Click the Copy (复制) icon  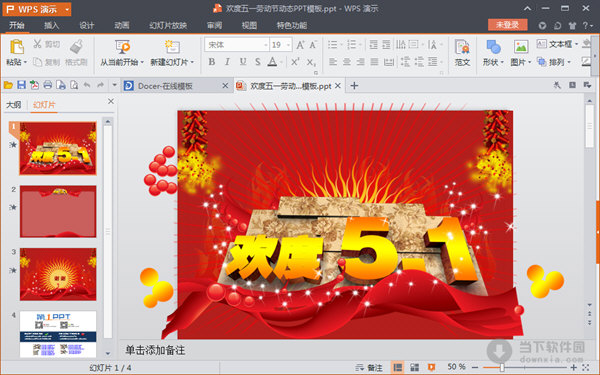(38, 62)
